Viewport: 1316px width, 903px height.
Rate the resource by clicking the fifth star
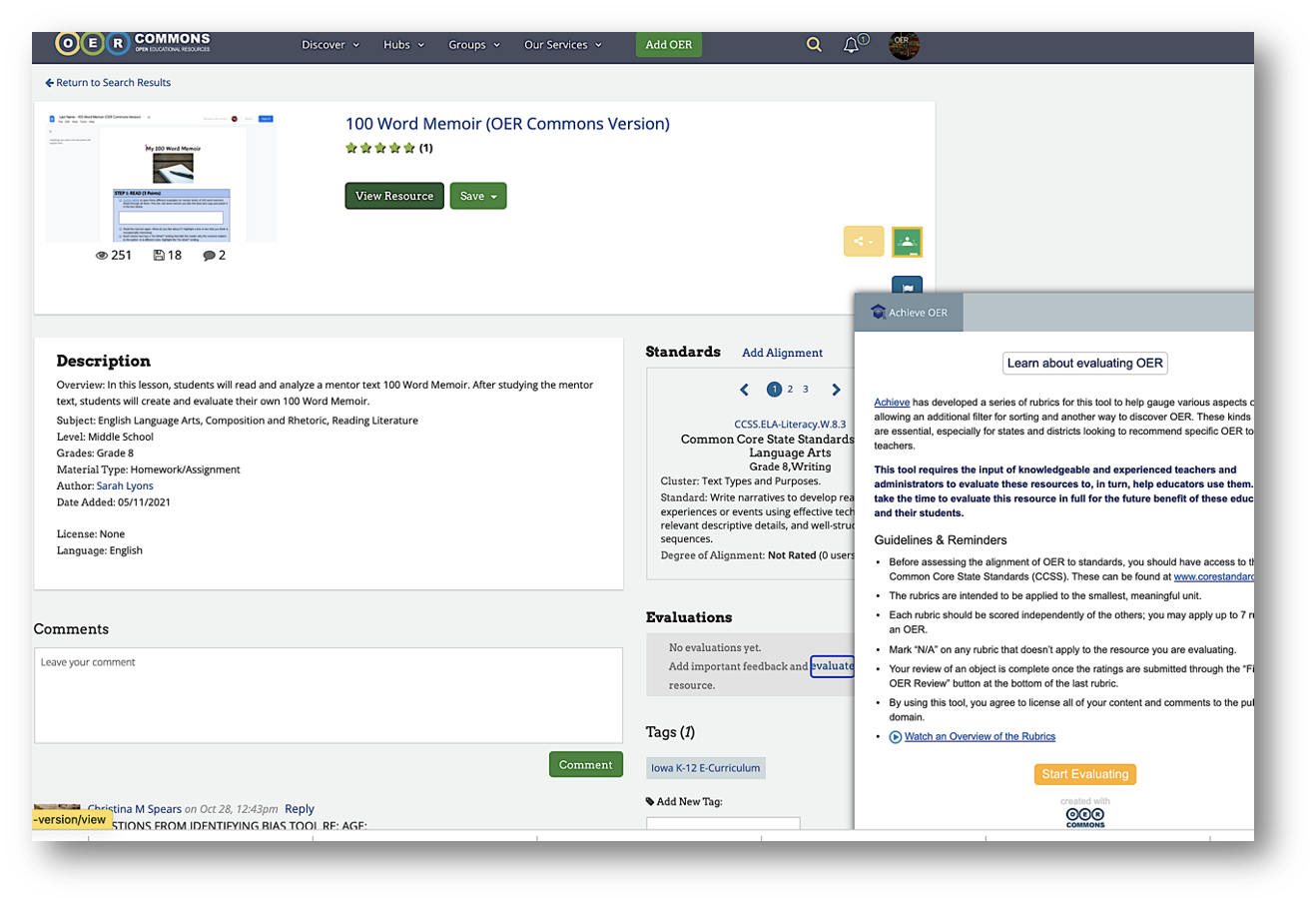[x=409, y=147]
